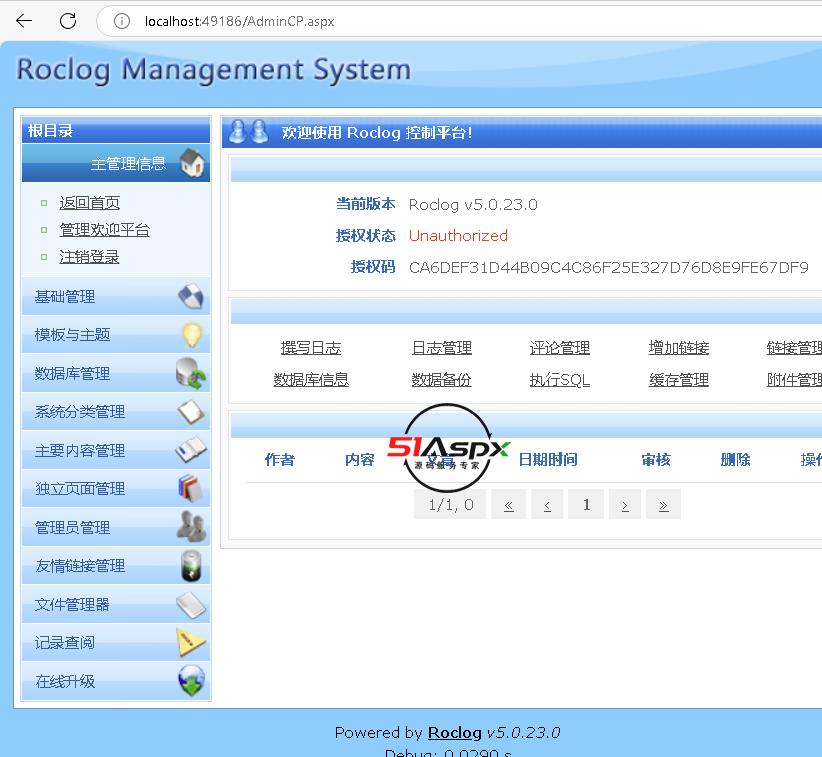
Task: Click the Unauthorized status text
Action: point(458,235)
